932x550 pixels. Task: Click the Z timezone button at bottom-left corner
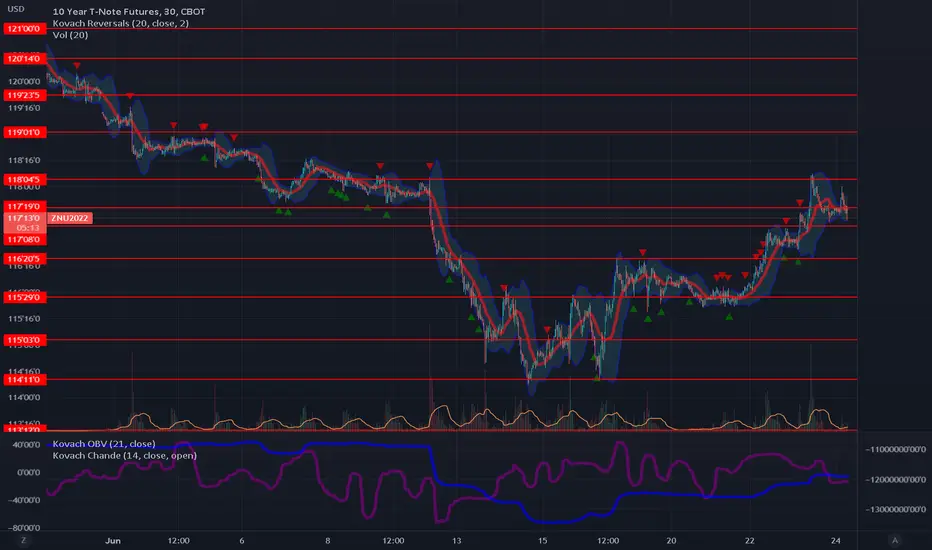tap(24, 540)
